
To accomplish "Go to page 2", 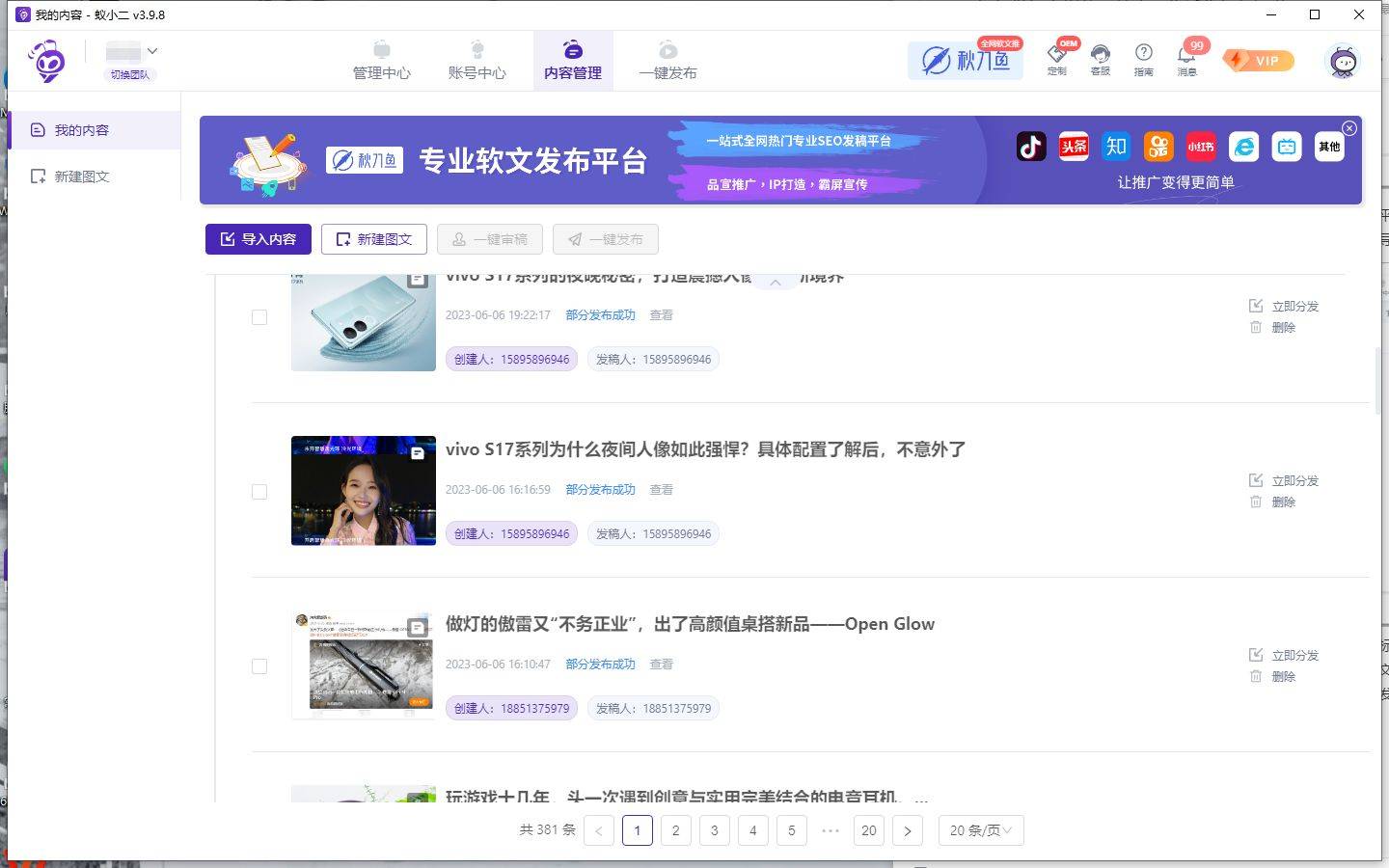I will coord(676,830).
